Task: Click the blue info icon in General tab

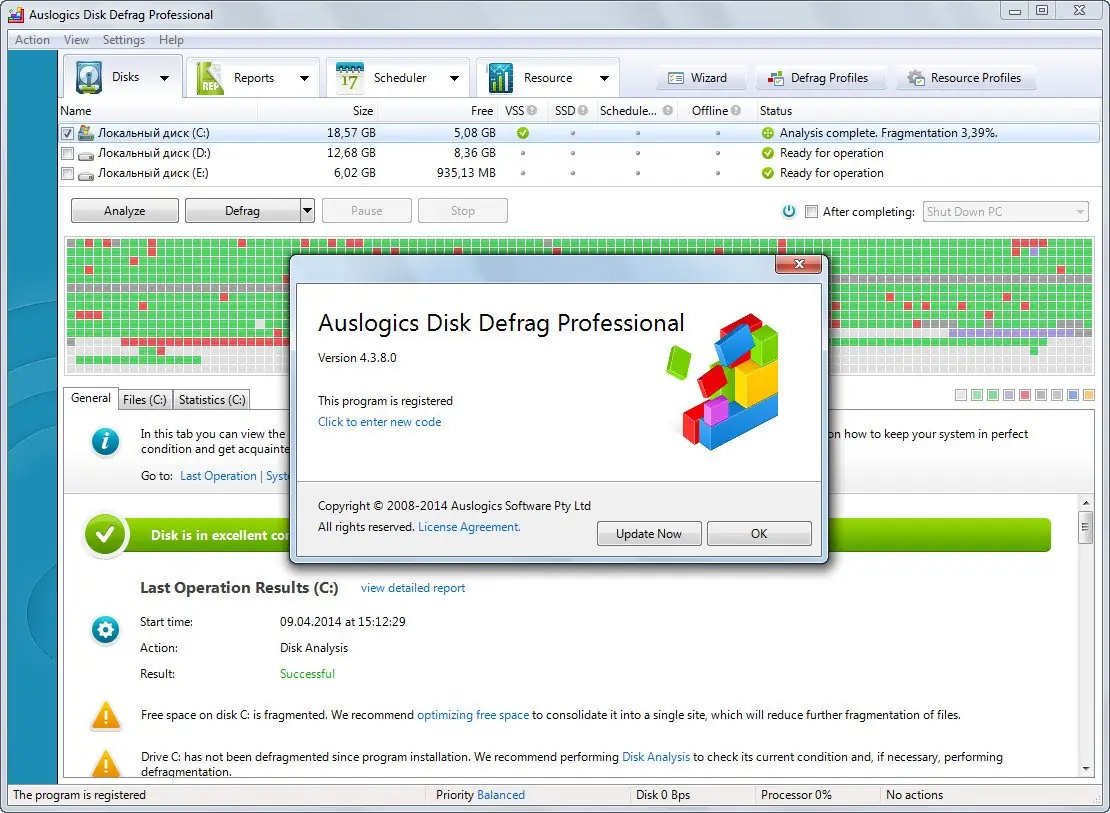Action: point(105,442)
